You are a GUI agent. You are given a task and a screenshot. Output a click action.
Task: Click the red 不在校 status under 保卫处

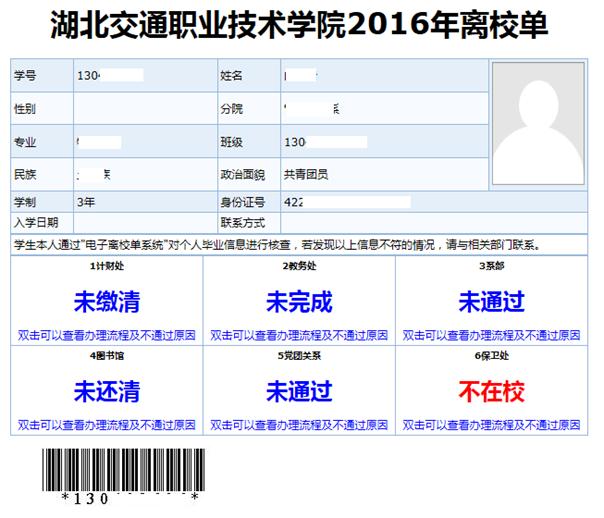(x=491, y=390)
